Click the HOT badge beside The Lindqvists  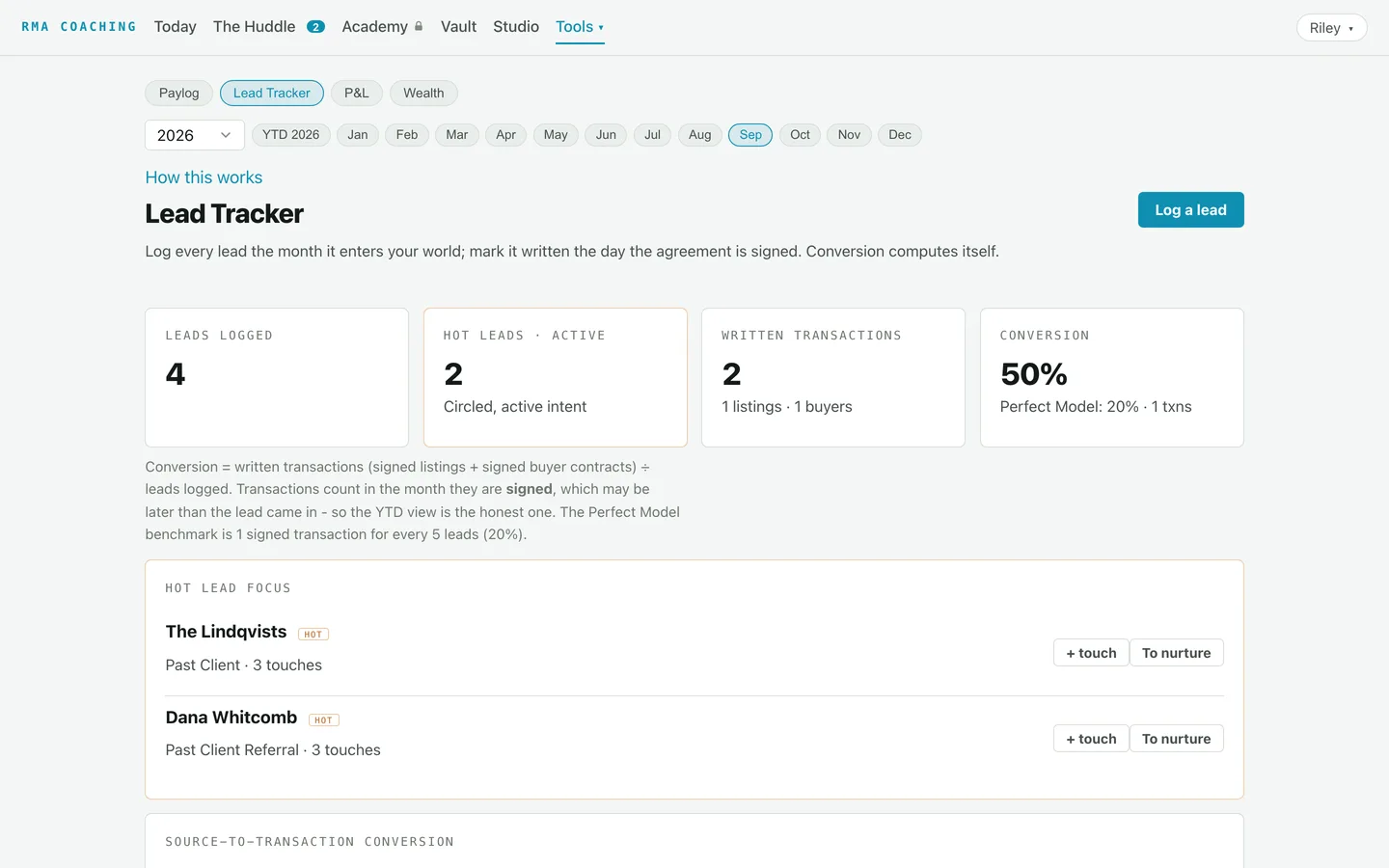pyautogui.click(x=313, y=635)
